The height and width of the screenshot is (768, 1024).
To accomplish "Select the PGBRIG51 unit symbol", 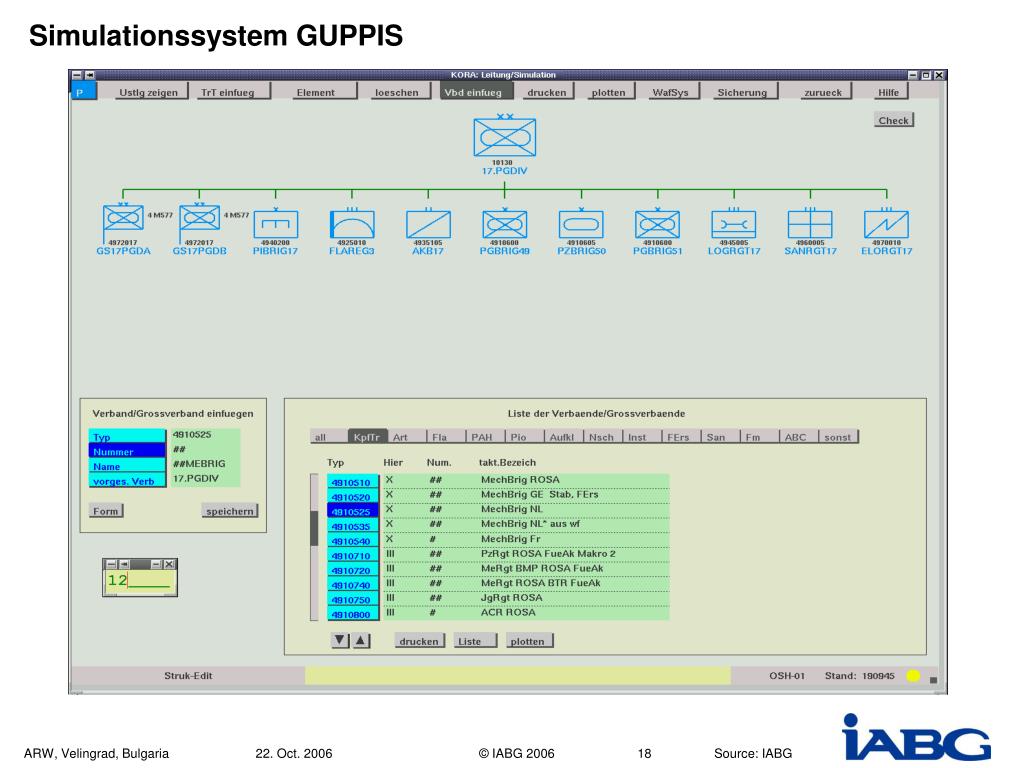I will [658, 224].
